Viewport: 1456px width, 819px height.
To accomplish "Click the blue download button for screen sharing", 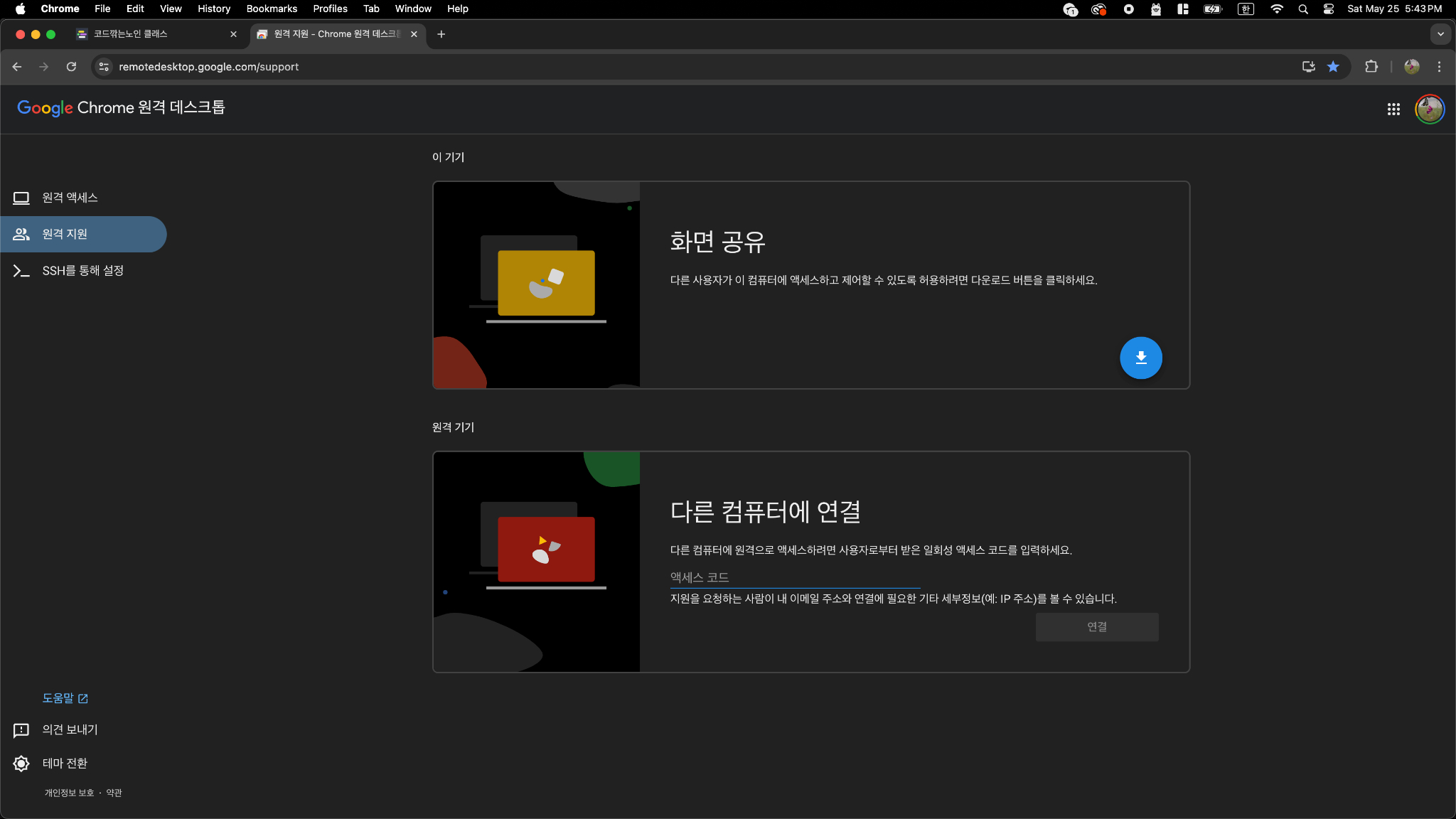I will click(x=1140, y=358).
